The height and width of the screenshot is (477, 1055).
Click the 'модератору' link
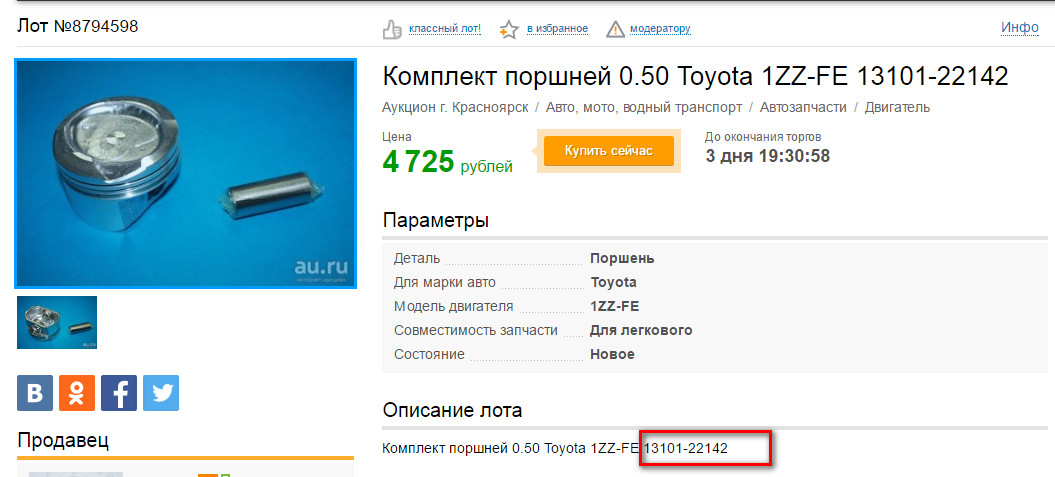(x=660, y=29)
